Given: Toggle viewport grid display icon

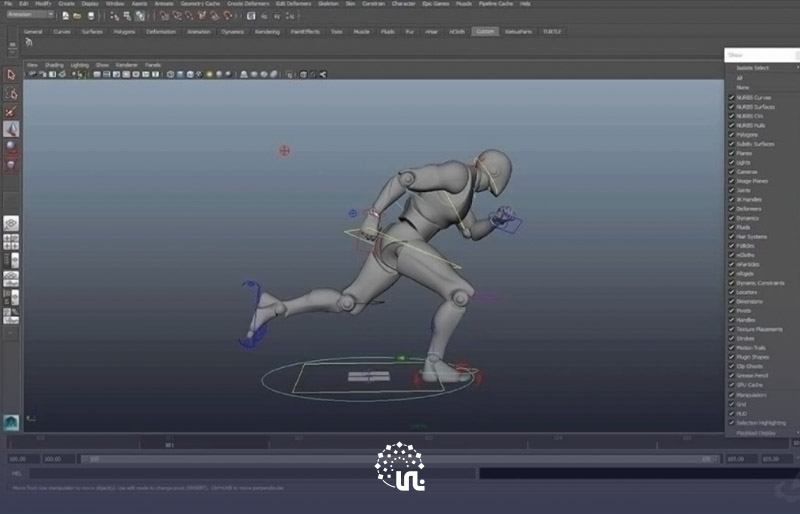Looking at the screenshot, I should click(97, 75).
